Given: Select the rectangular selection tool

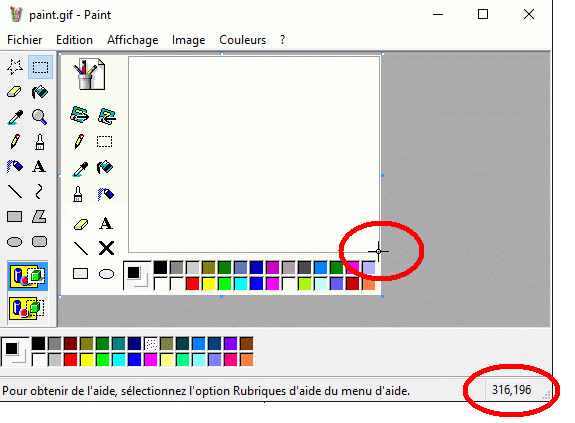Looking at the screenshot, I should [40, 67].
